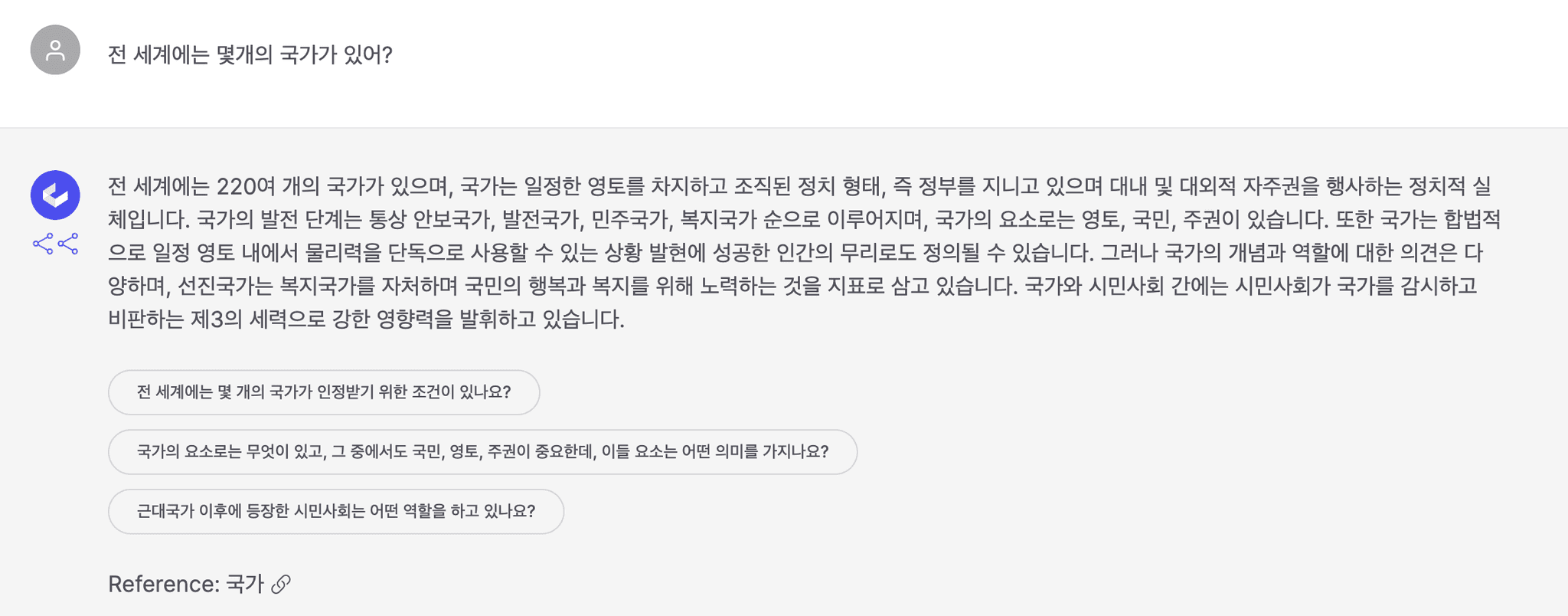Screen dimensions: 1568x616
Task: Click answer line starting with '비판하는 제3의 세력'
Action: 366,319
